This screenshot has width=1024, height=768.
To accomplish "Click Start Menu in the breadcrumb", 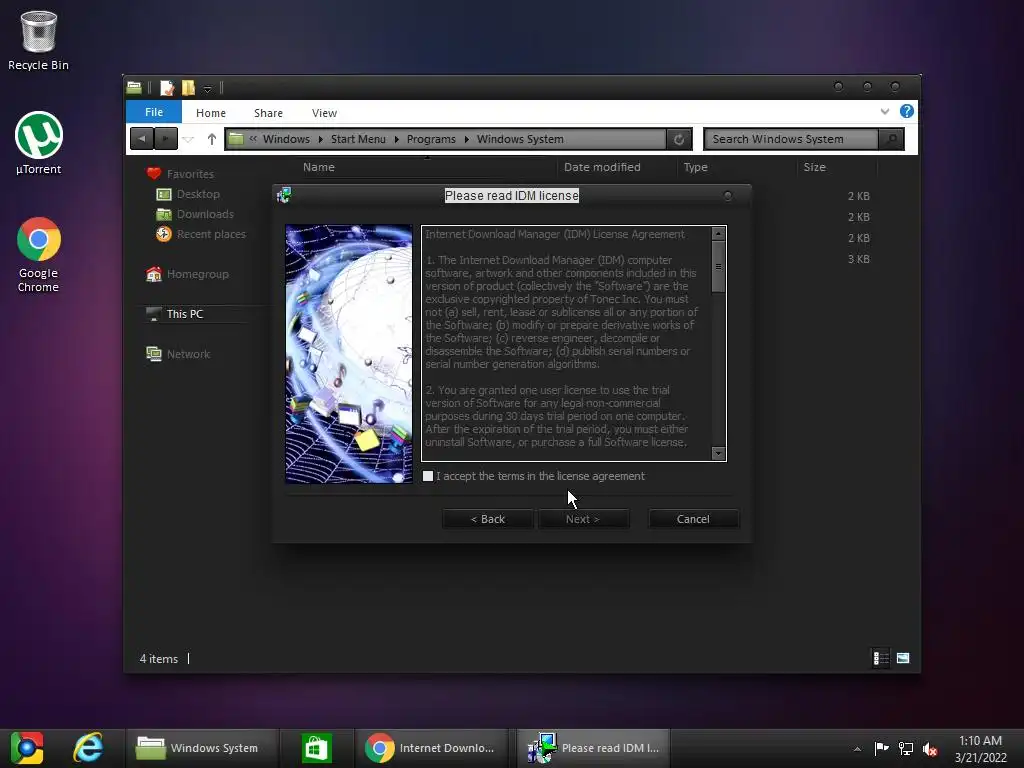I will (x=358, y=139).
